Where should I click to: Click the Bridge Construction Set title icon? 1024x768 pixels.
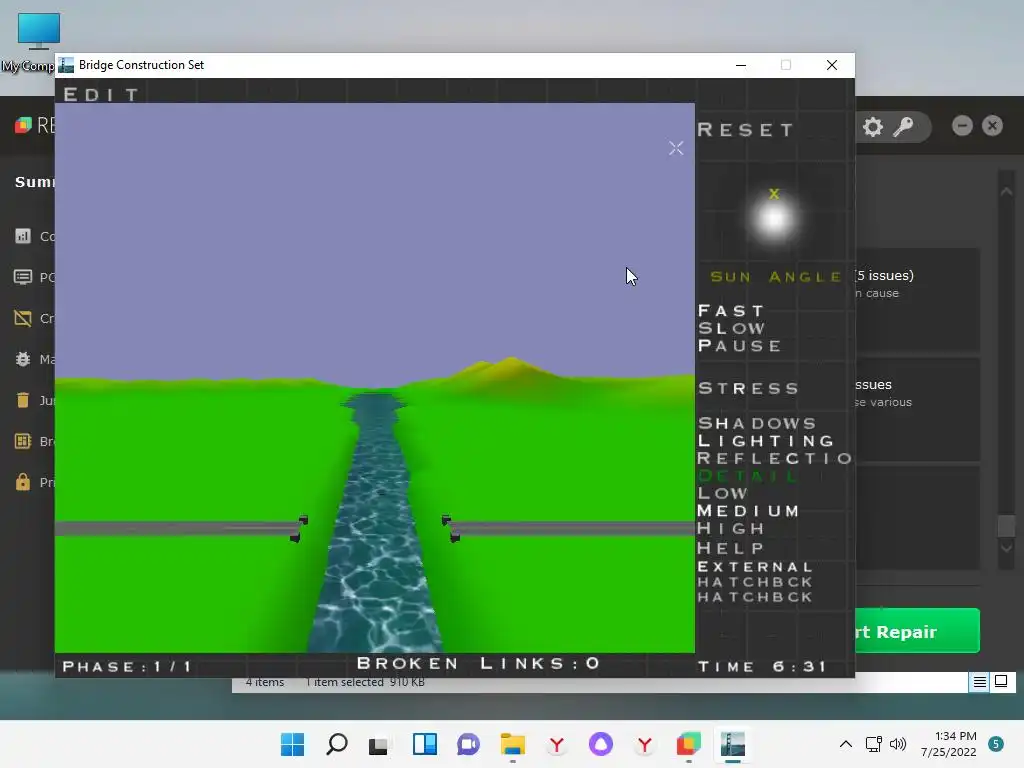pyautogui.click(x=66, y=65)
